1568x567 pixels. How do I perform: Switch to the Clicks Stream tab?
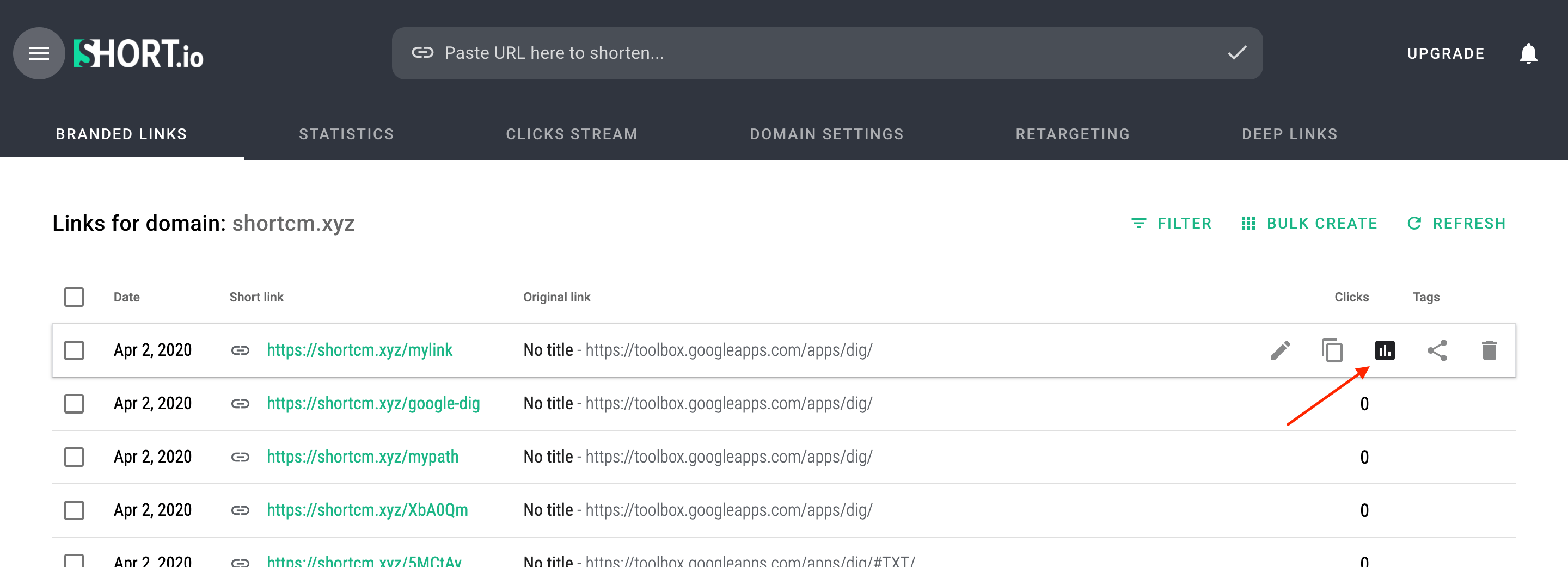click(571, 134)
